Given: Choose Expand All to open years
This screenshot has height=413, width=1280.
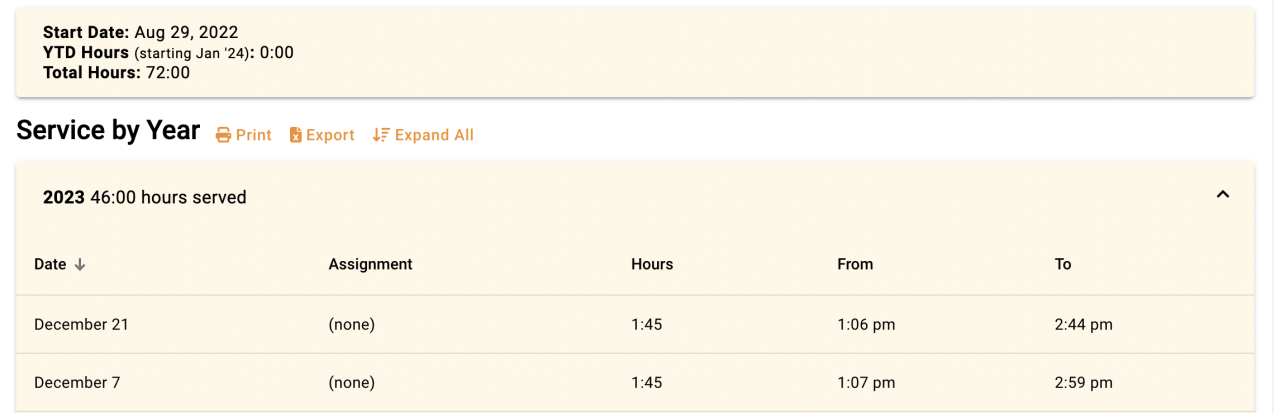Looking at the screenshot, I should (434, 135).
